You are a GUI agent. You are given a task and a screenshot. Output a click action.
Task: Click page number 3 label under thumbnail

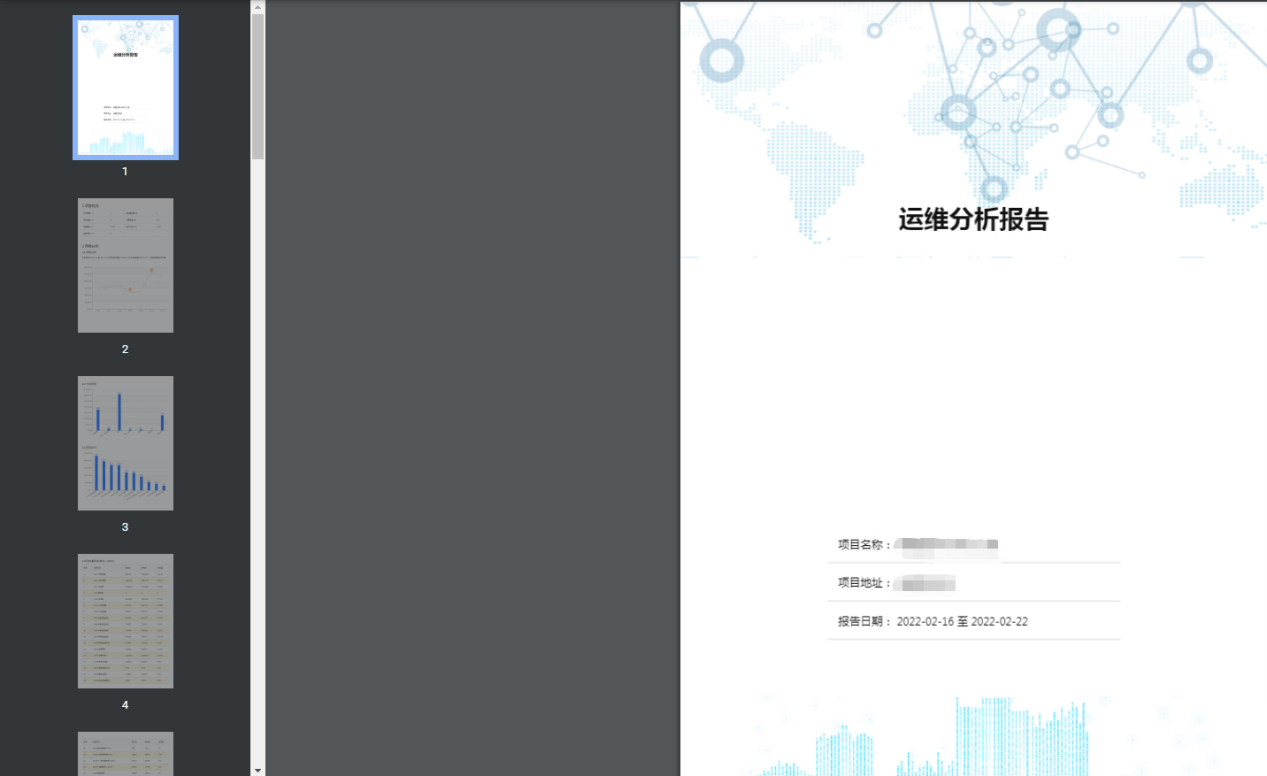click(x=125, y=527)
